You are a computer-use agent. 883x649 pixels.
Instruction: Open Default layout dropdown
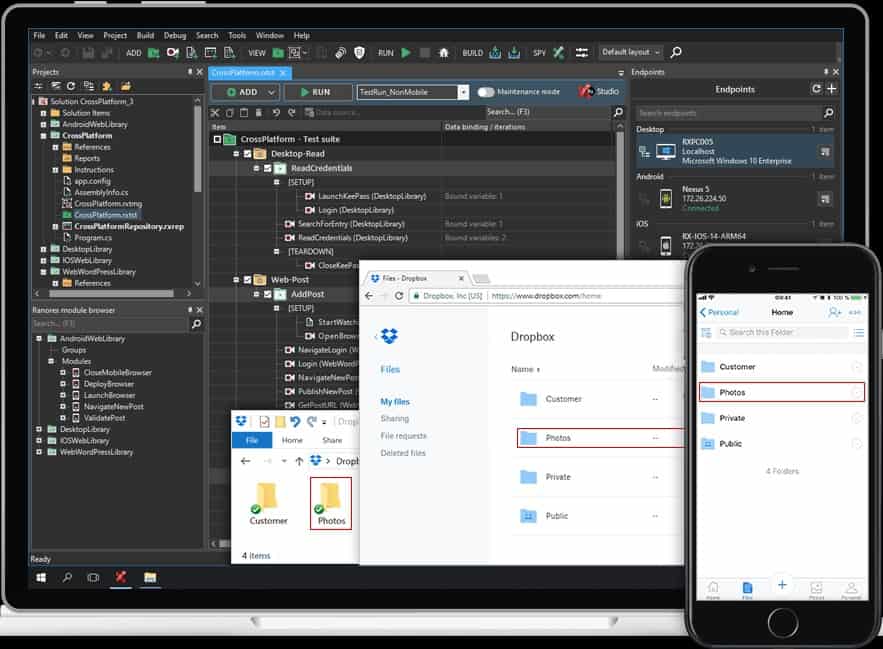click(x=630, y=52)
